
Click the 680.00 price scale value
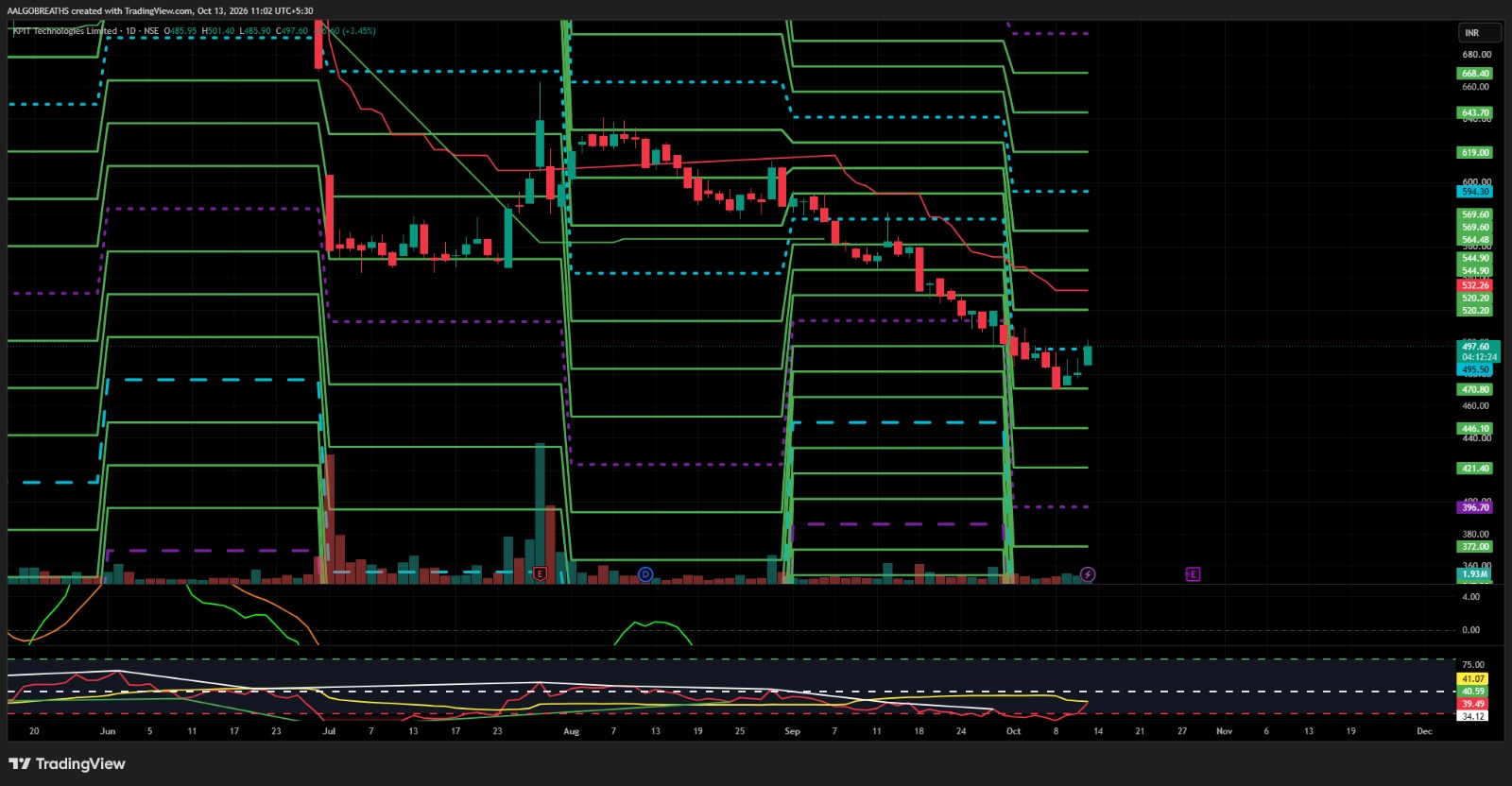click(1475, 54)
